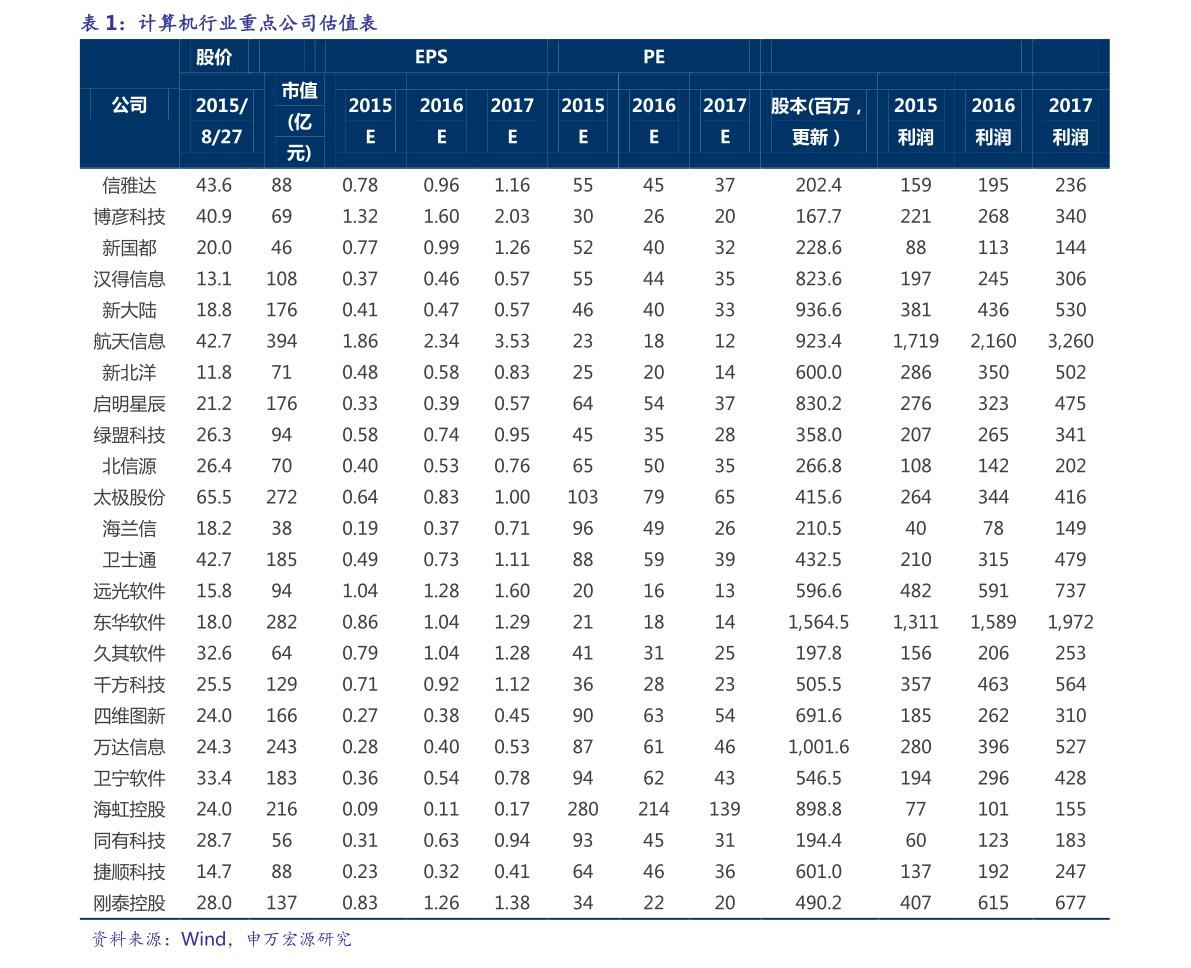Viewport: 1191px width, 968px height.
Task: Click company name 万达信息
Action: [x=129, y=747]
